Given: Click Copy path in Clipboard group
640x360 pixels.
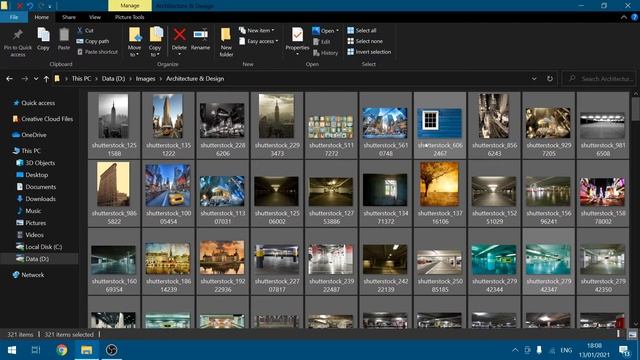Looking at the screenshot, I should (93, 41).
